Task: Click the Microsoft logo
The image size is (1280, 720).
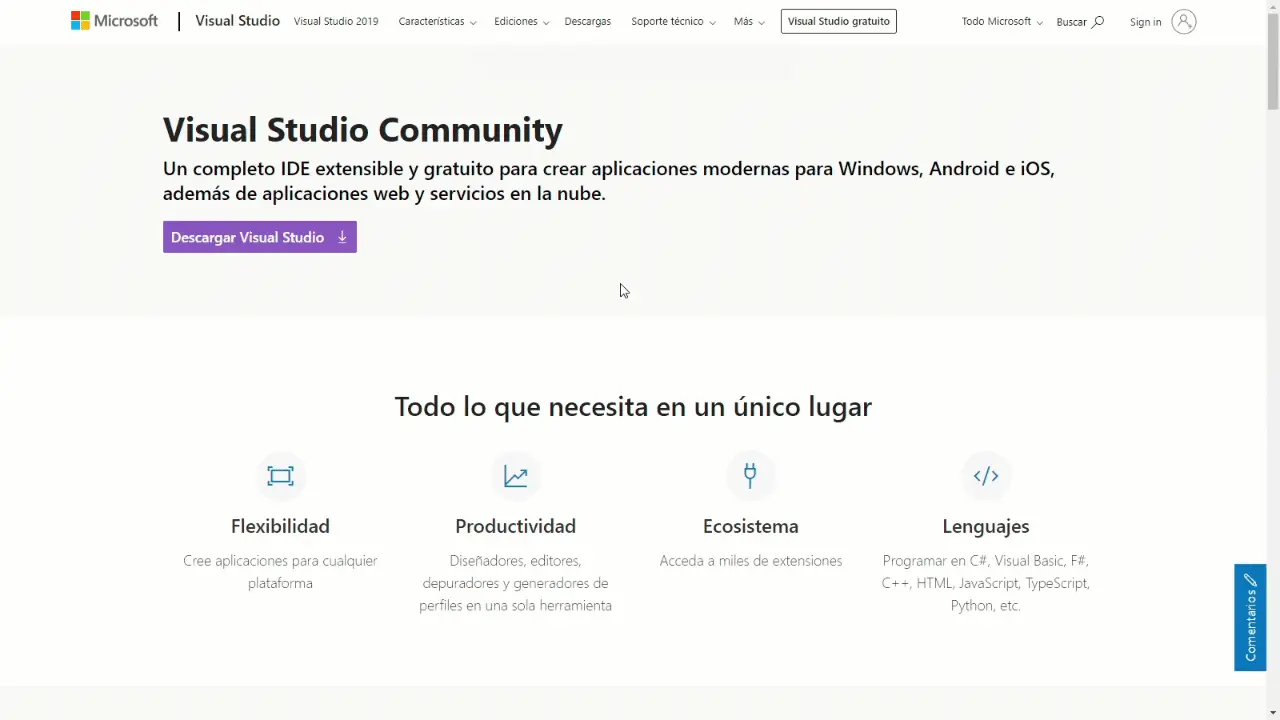Action: click(x=114, y=21)
